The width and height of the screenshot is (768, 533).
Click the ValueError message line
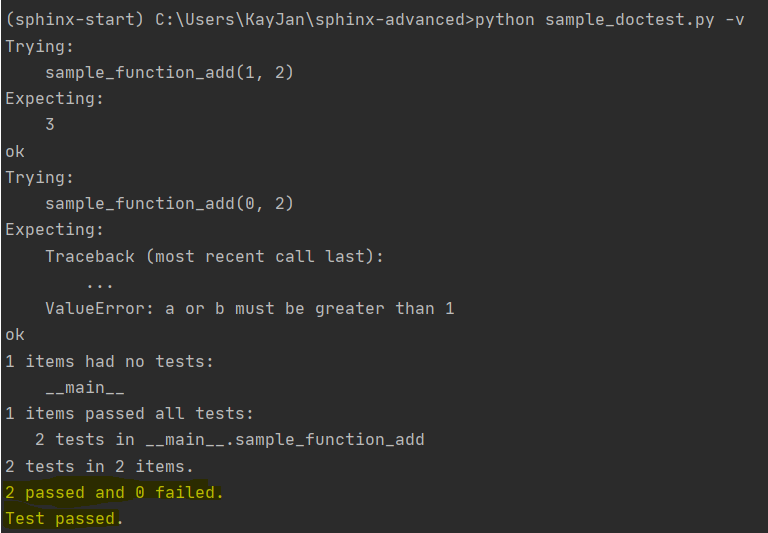[x=250, y=308]
